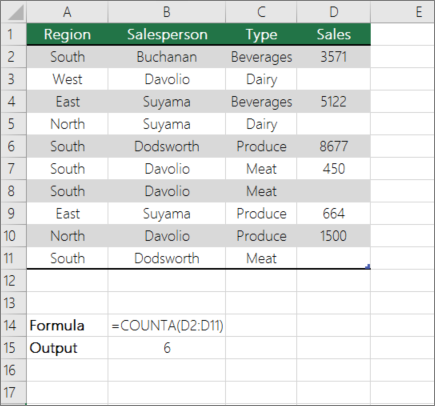Select Beverages cell in row 4

(x=261, y=101)
